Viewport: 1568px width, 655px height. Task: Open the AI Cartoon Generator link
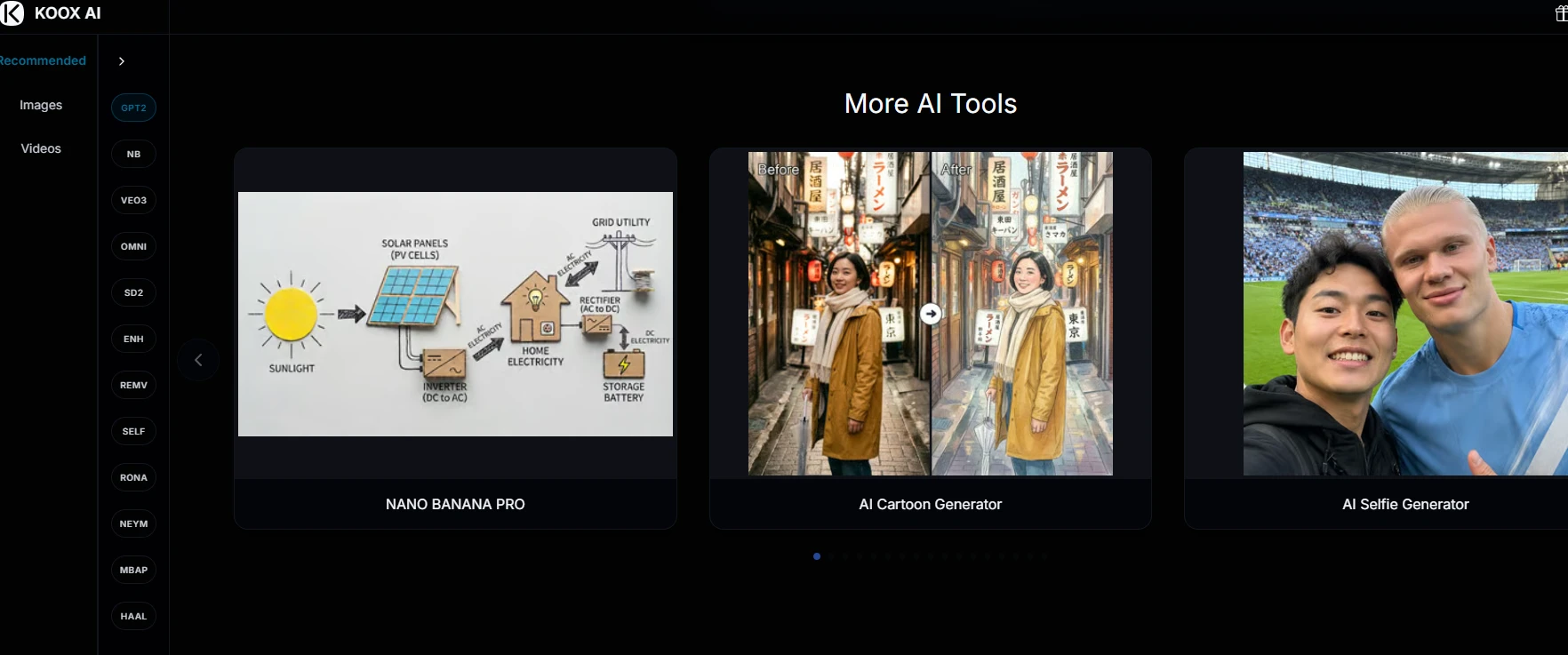click(931, 504)
